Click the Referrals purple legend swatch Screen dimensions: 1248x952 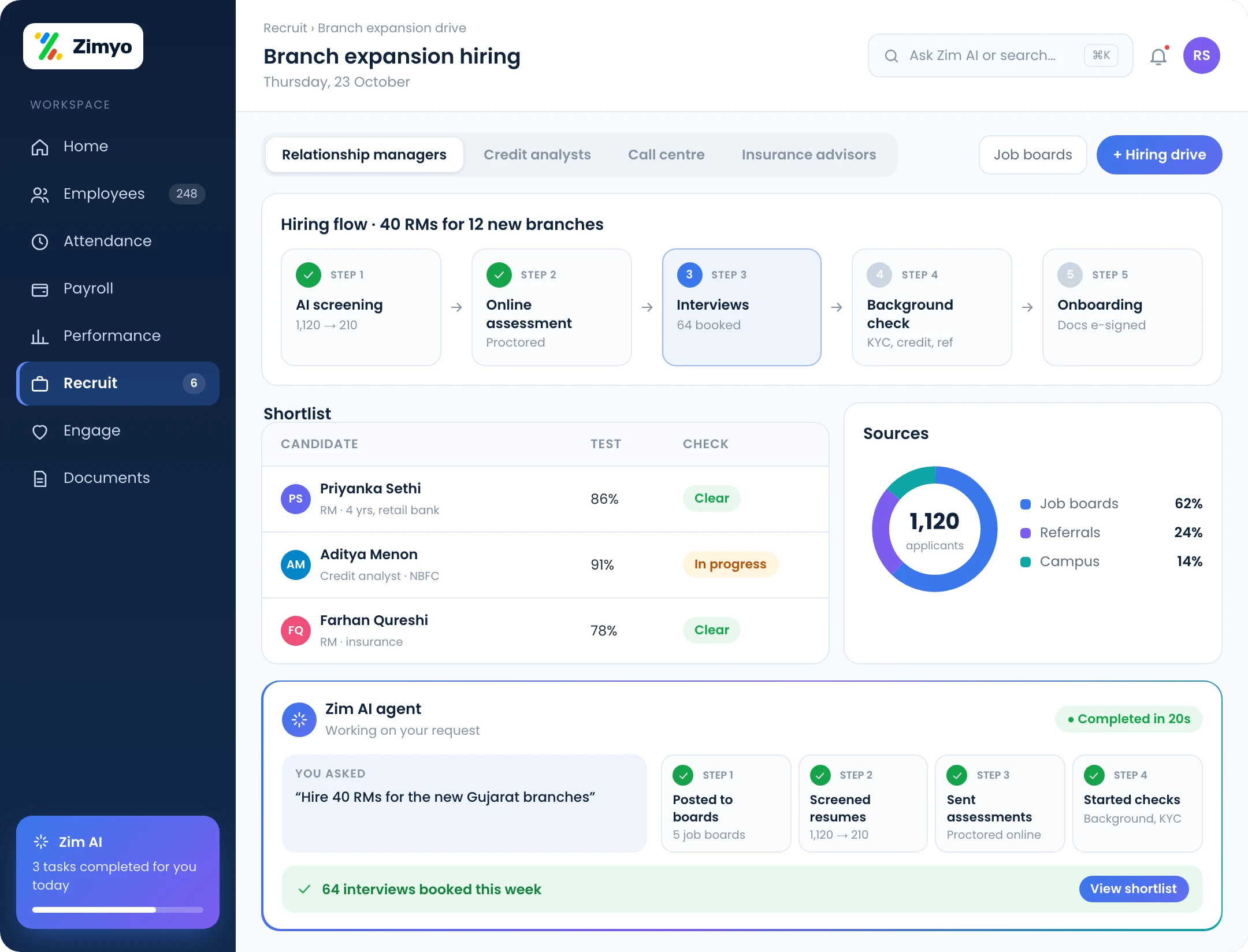(1026, 533)
